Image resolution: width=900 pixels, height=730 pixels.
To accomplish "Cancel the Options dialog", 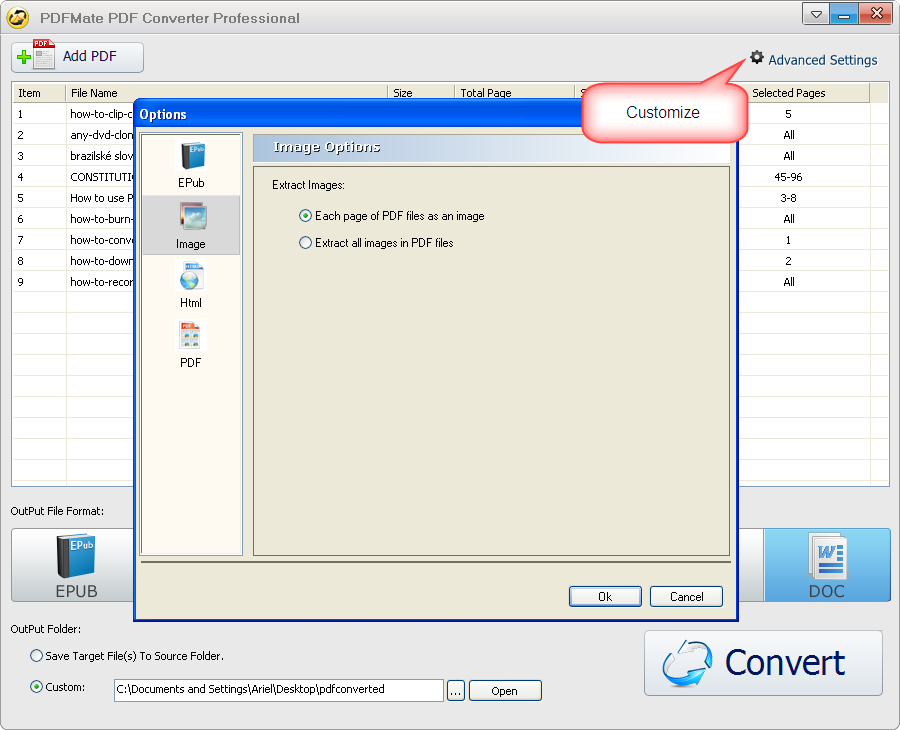I will 686,596.
